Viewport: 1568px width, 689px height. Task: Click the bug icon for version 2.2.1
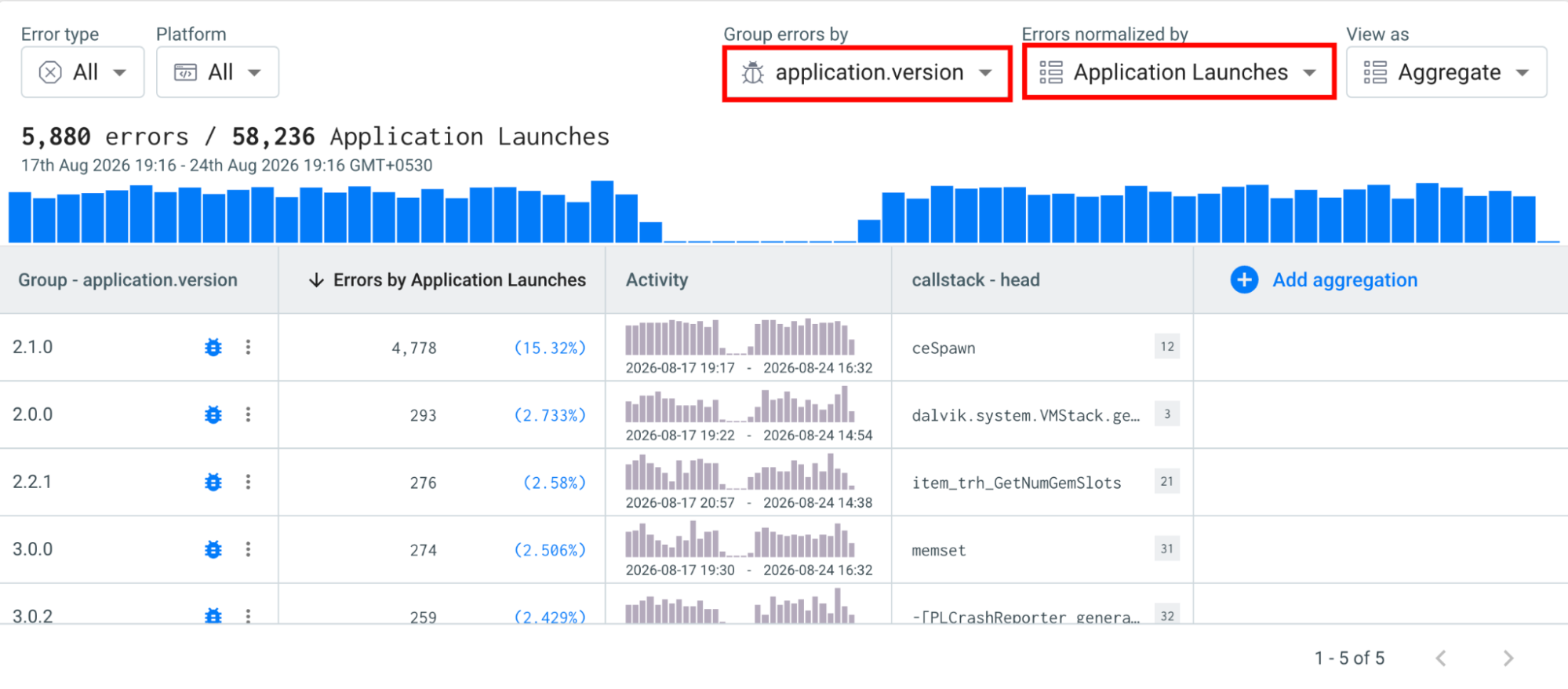click(x=213, y=482)
